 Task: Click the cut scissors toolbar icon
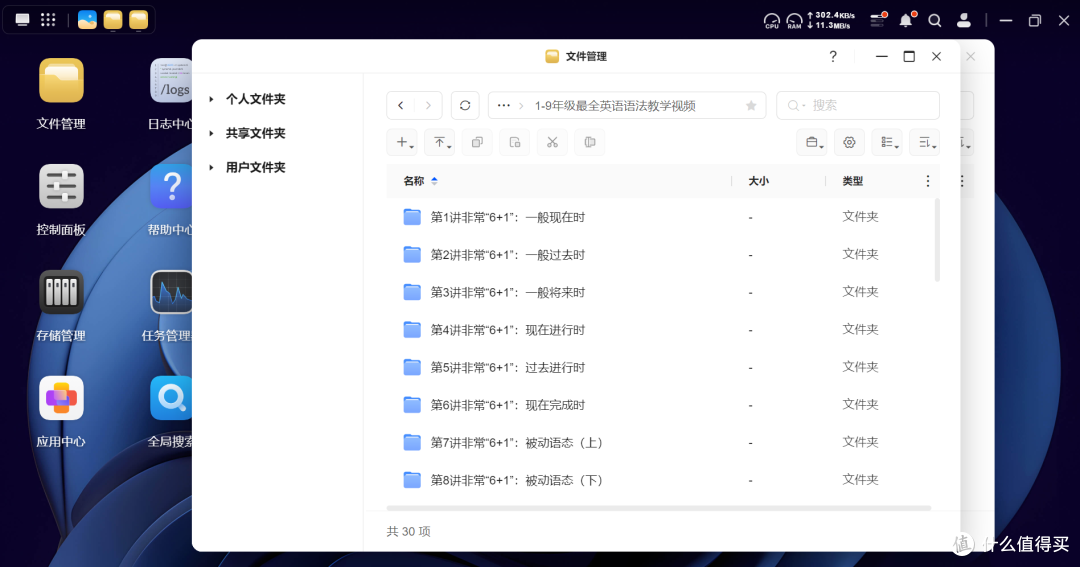click(552, 143)
